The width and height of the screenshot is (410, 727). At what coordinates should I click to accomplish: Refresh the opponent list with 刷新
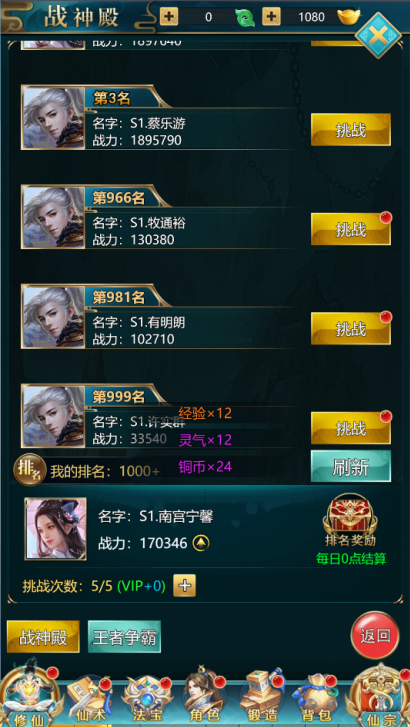point(351,466)
